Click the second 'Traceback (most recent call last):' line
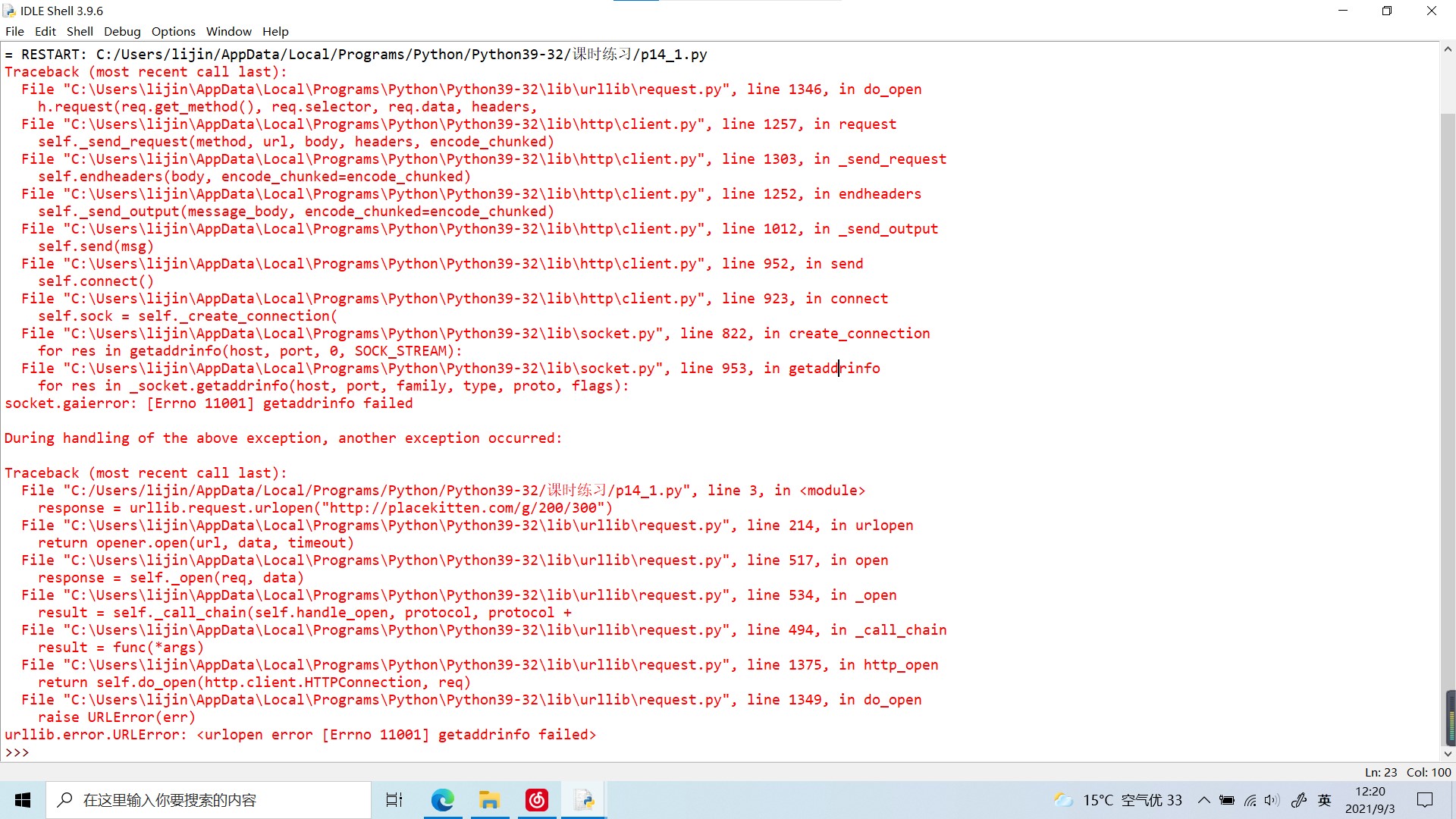The image size is (1456, 819). pos(146,473)
